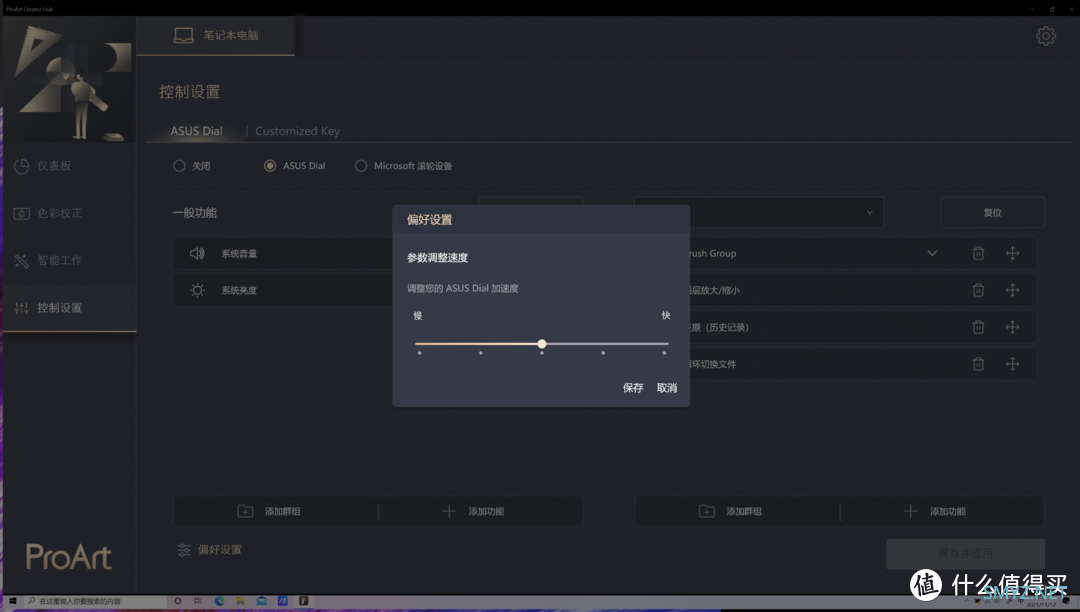The height and width of the screenshot is (612, 1080).
Task: Click the 复位 reset button
Action: (x=993, y=213)
